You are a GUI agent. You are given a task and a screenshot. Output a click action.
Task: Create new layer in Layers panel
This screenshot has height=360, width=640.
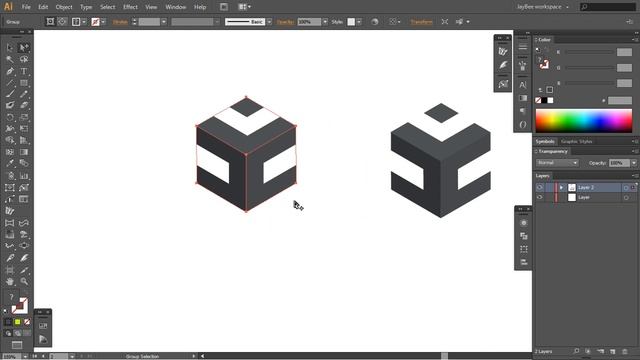tap(612, 351)
